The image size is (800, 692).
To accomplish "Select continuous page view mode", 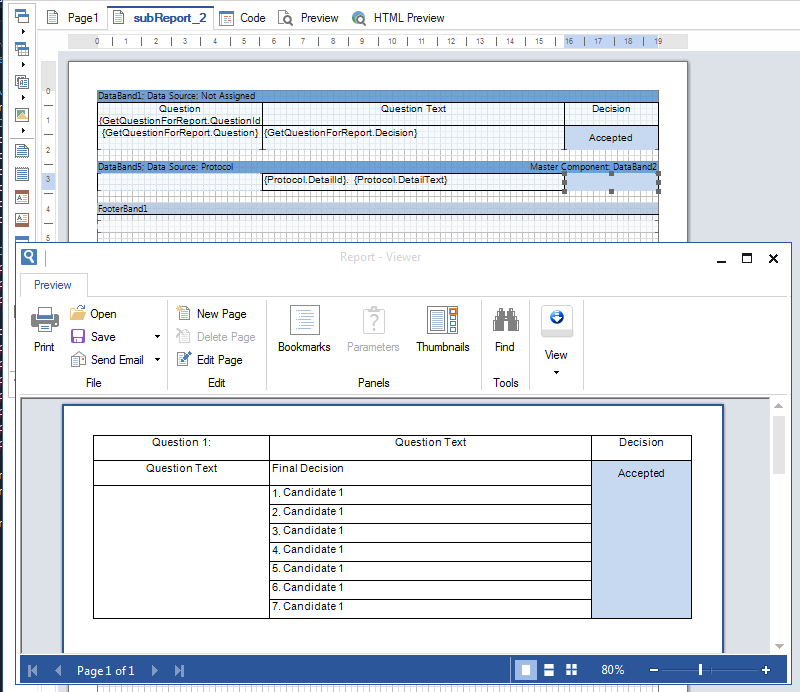I will [x=549, y=670].
